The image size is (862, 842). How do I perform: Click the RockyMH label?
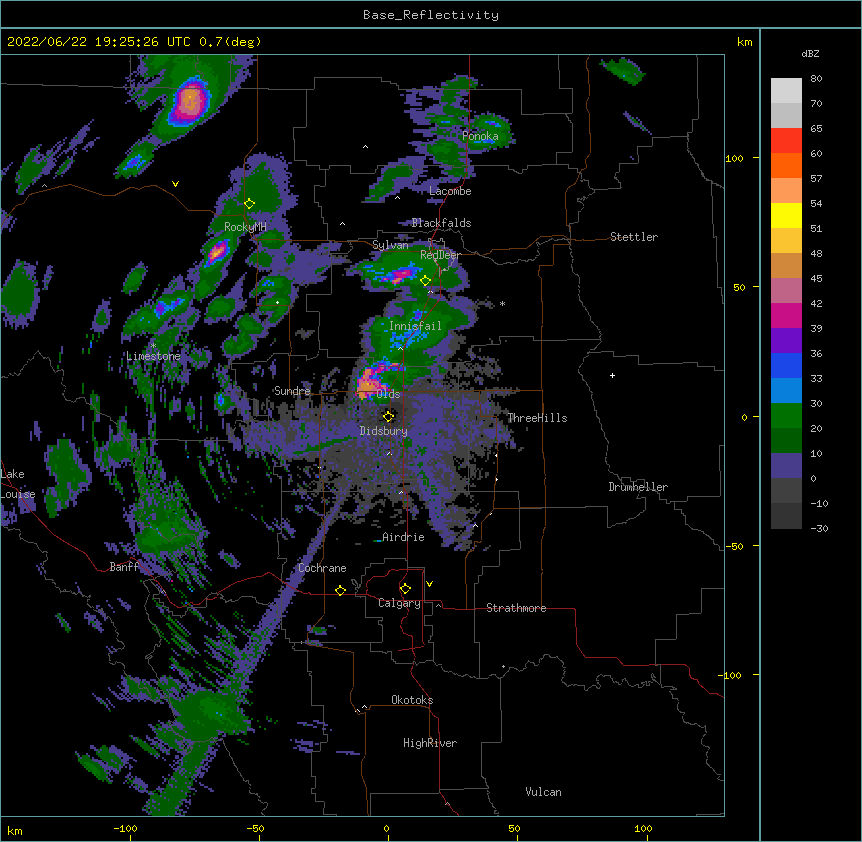point(245,227)
